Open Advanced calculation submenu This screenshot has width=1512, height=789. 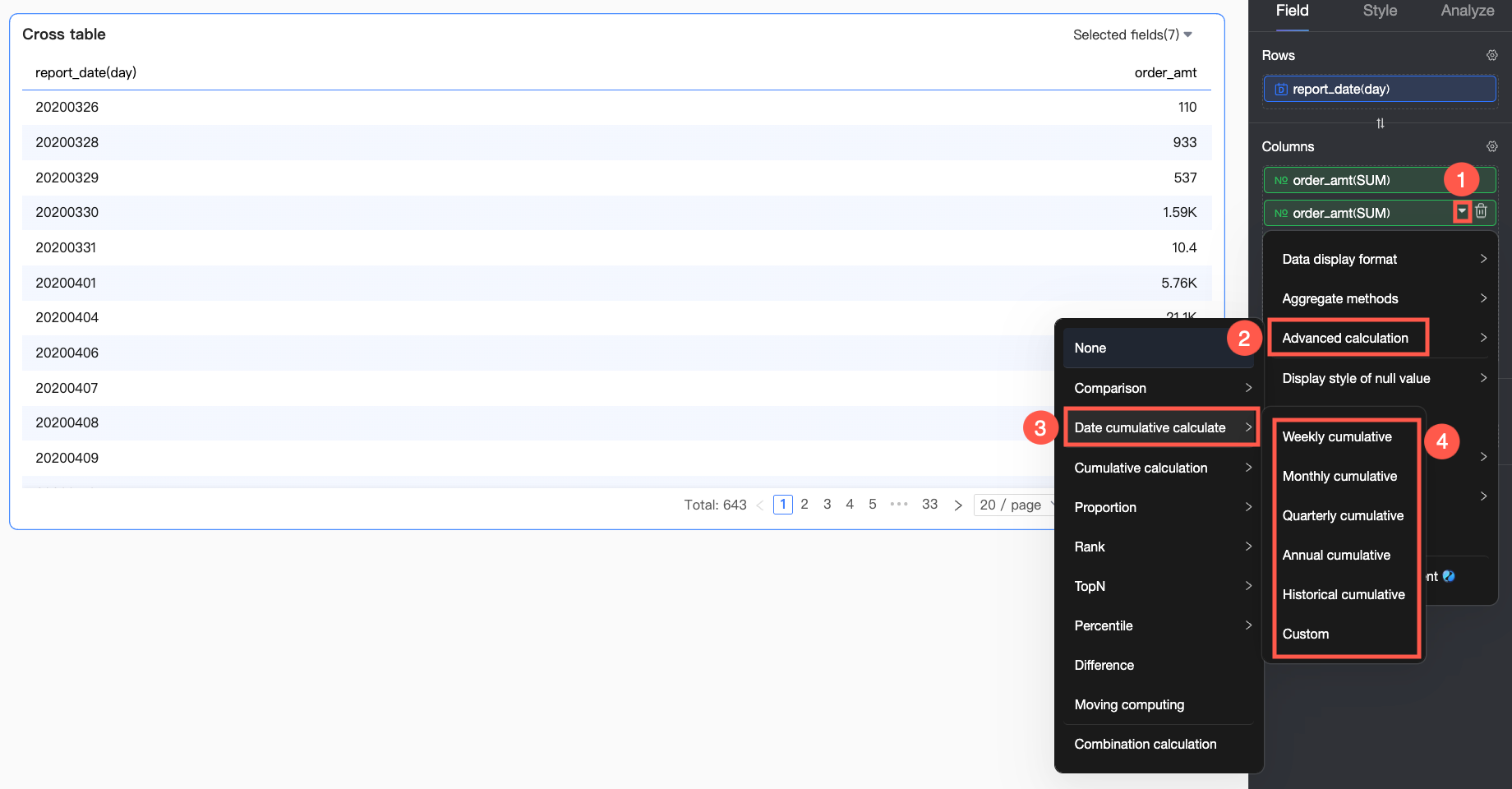(1384, 338)
